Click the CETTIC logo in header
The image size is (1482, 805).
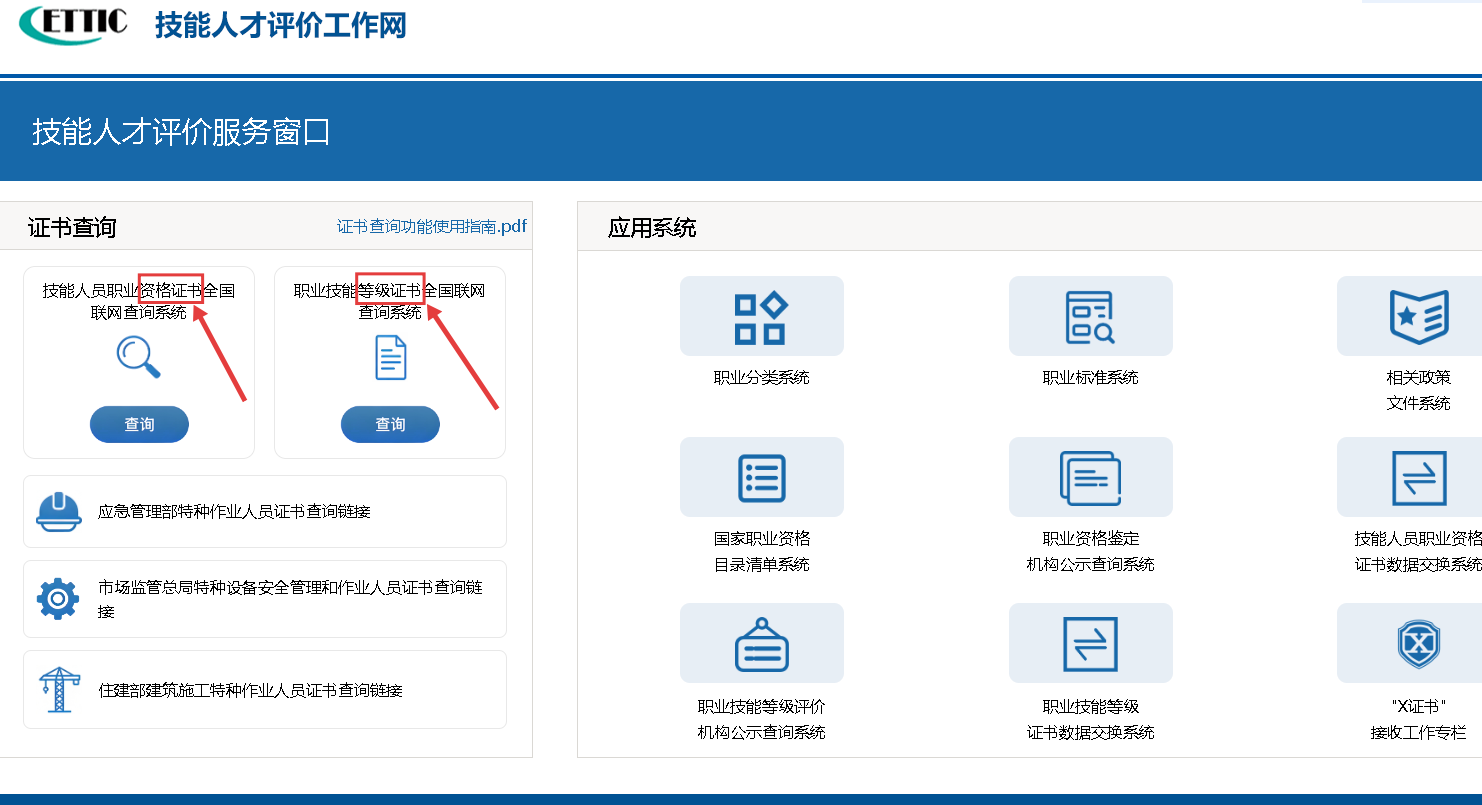coord(74,24)
